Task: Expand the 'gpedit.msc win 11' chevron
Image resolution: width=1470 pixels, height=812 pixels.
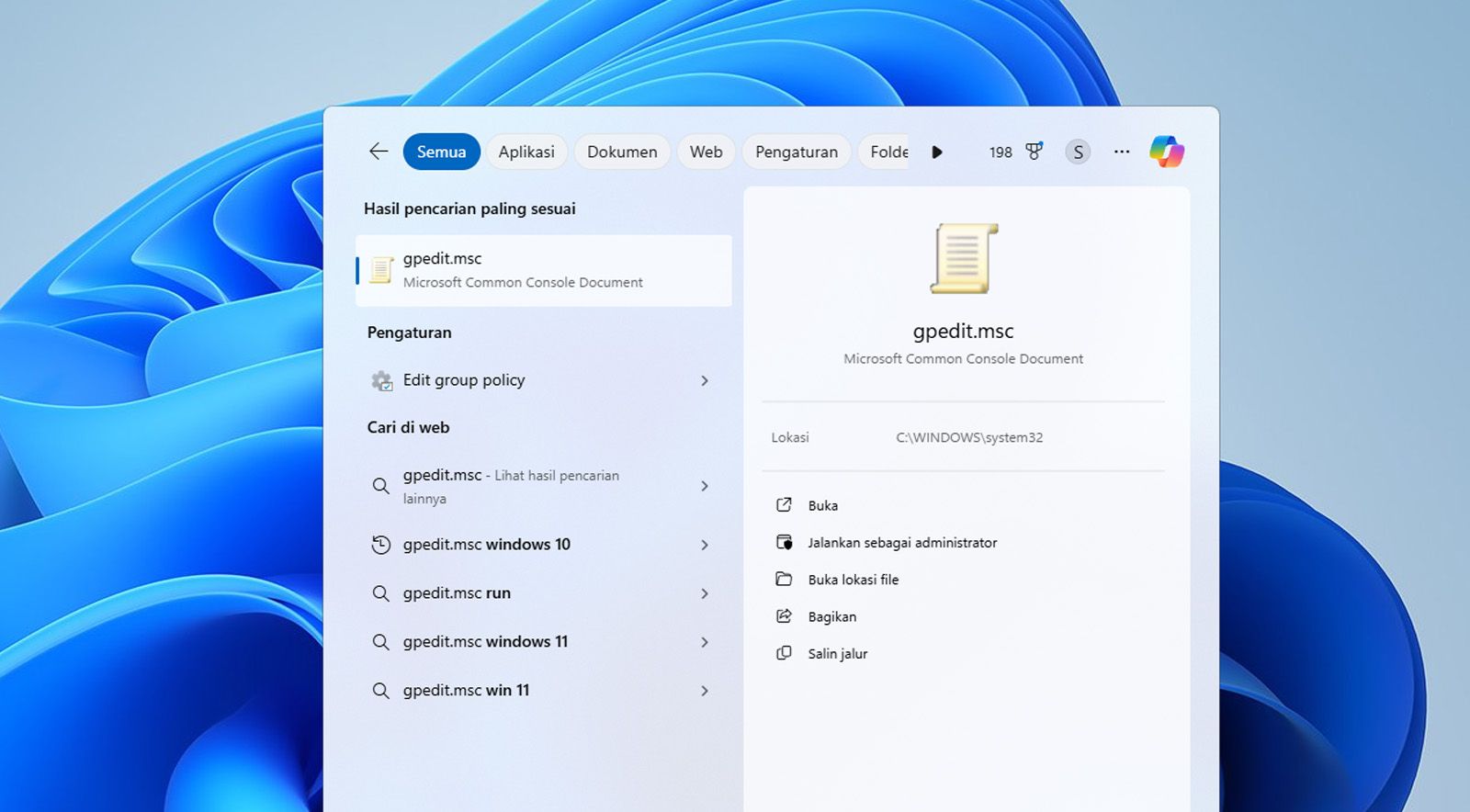Action: click(705, 691)
